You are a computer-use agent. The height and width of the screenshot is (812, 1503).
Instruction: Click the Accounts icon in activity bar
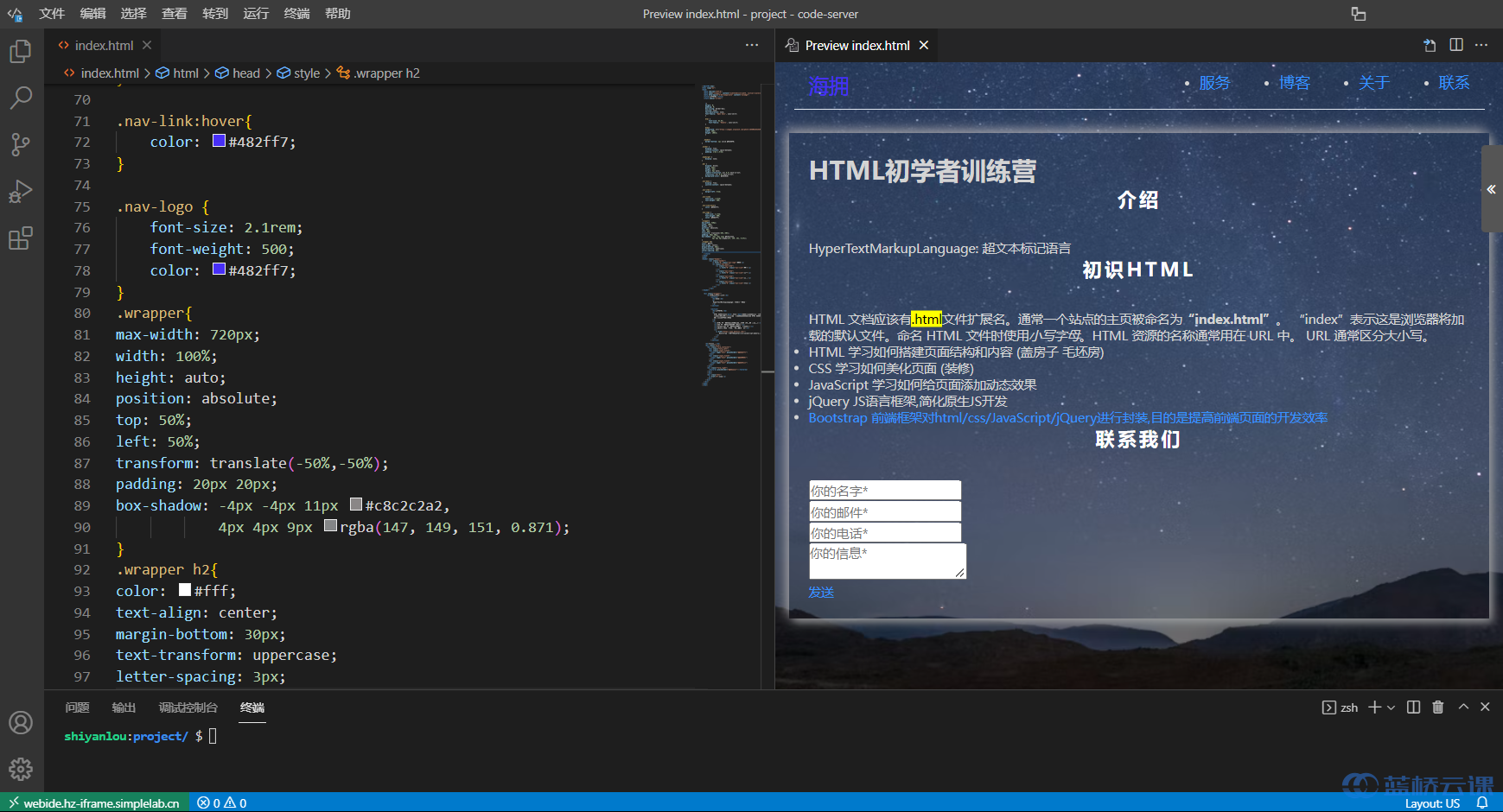click(x=21, y=722)
